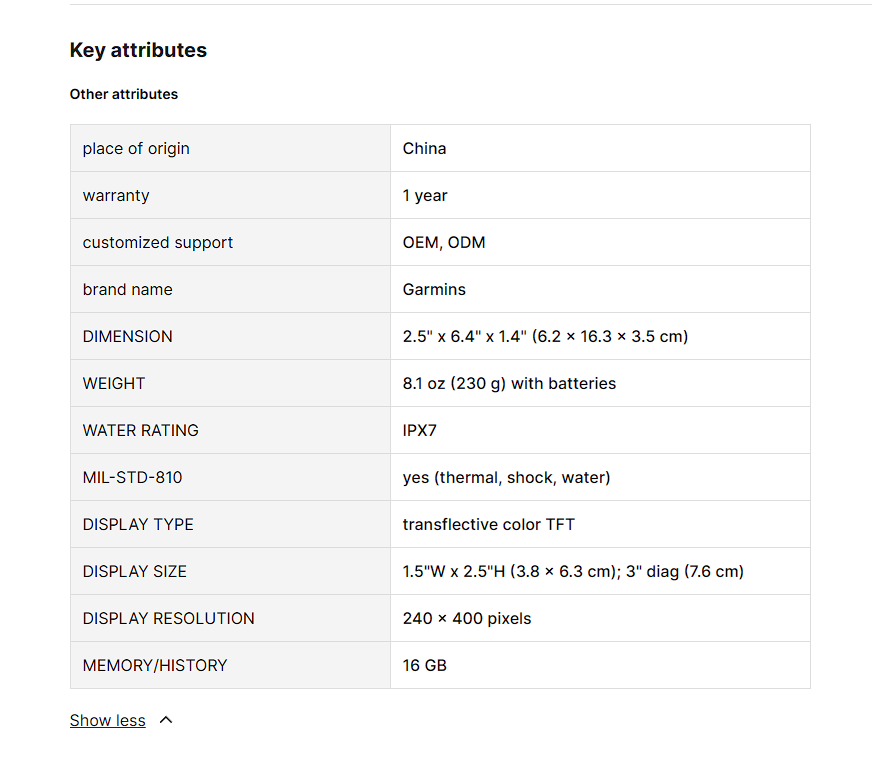Image resolution: width=885 pixels, height=758 pixels.
Task: Select the DIMENSION row label
Action: (x=128, y=336)
